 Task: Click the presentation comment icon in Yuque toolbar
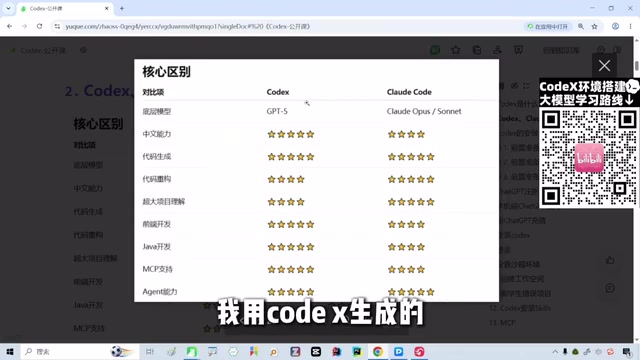point(518,50)
